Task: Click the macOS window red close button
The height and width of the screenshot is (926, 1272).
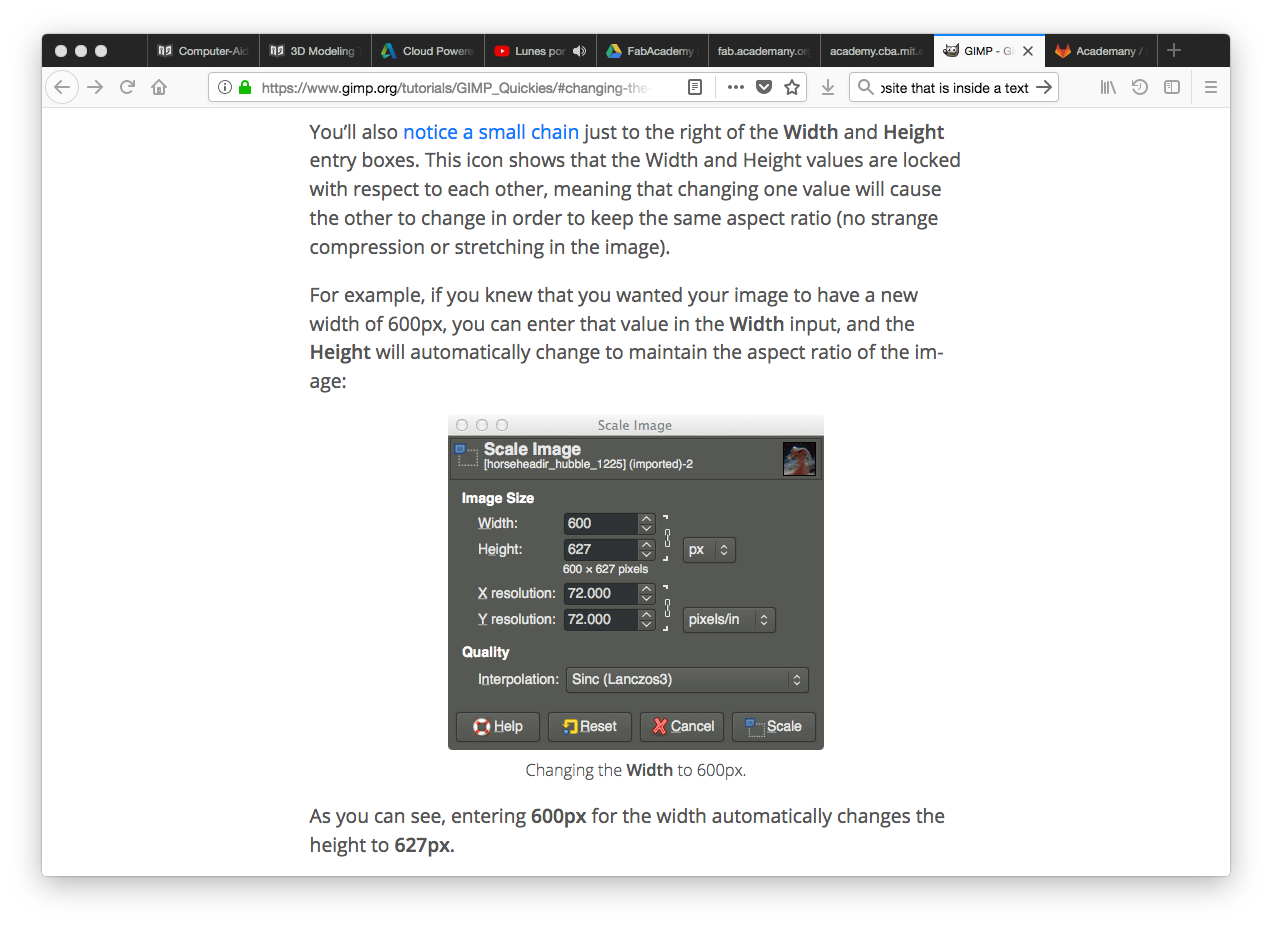Action: [x=61, y=51]
